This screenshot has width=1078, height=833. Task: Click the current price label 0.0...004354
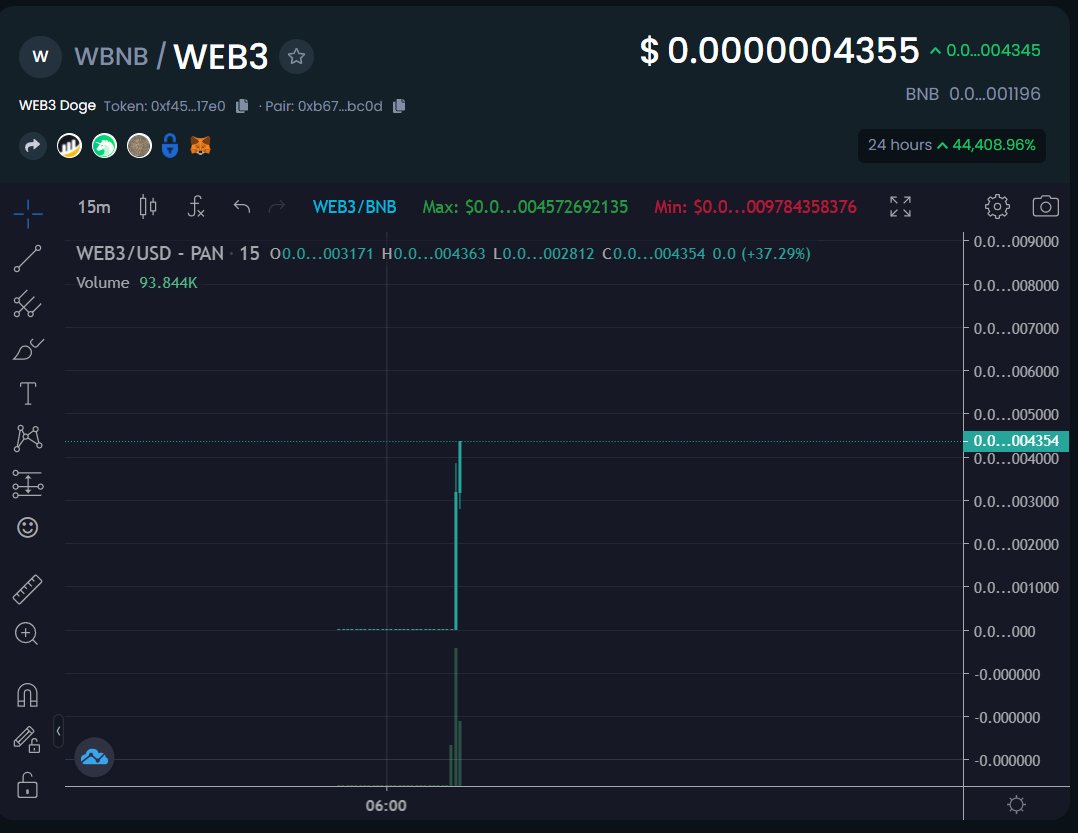[1016, 441]
